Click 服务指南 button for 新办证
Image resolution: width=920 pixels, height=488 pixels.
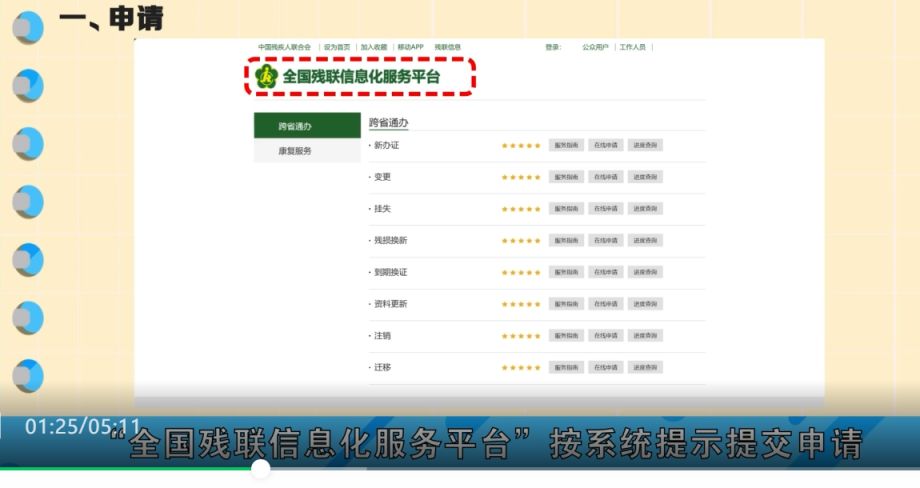coord(566,145)
